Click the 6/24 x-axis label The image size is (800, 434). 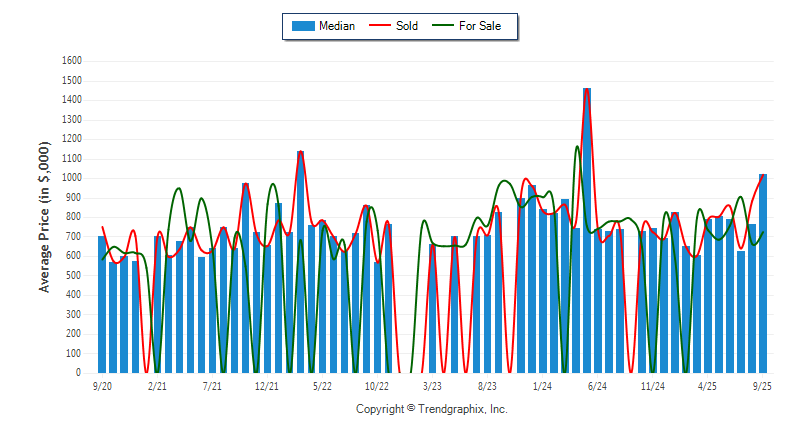point(598,385)
